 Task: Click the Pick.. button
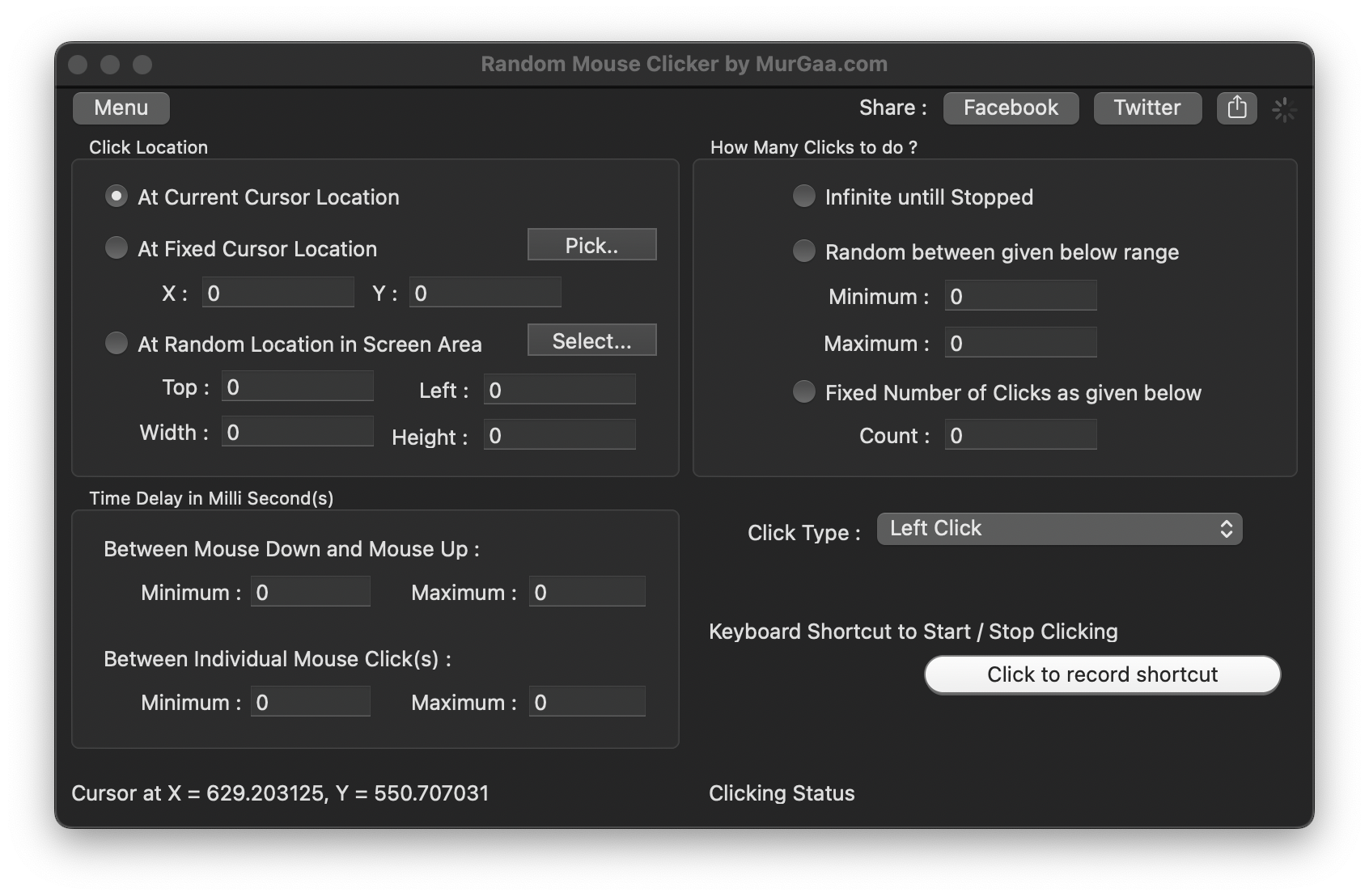(591, 244)
